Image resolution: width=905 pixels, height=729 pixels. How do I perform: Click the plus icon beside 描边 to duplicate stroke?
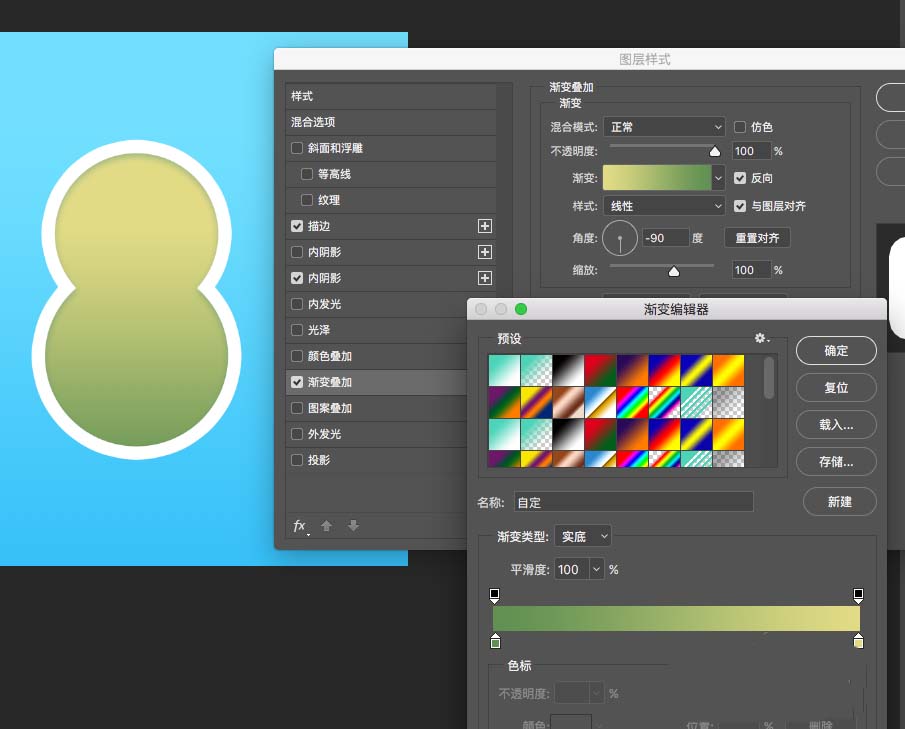pyautogui.click(x=484, y=226)
